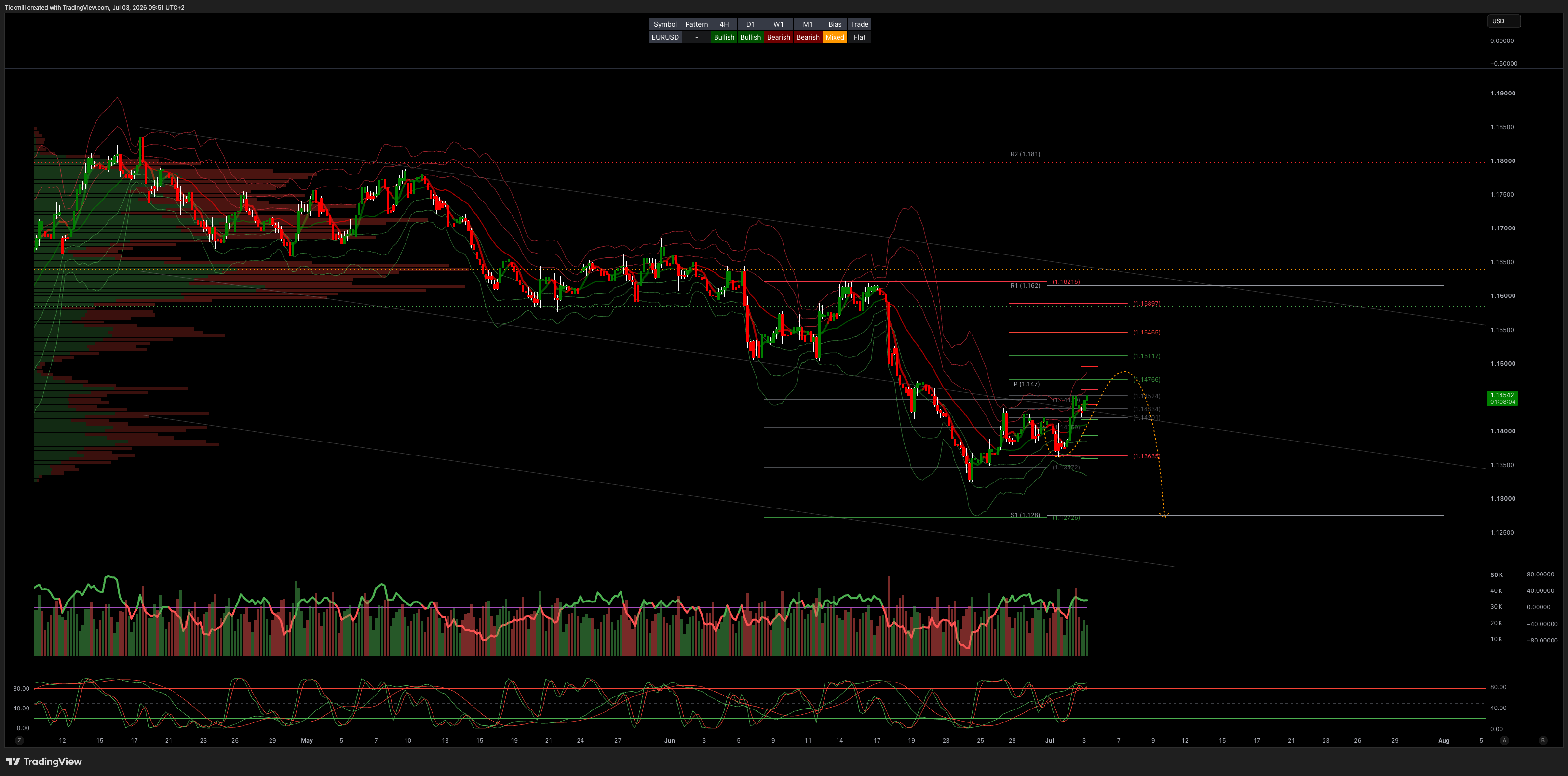Click the grey (1.13472) level label
This screenshot has width=1568, height=776.
pos(1067,468)
